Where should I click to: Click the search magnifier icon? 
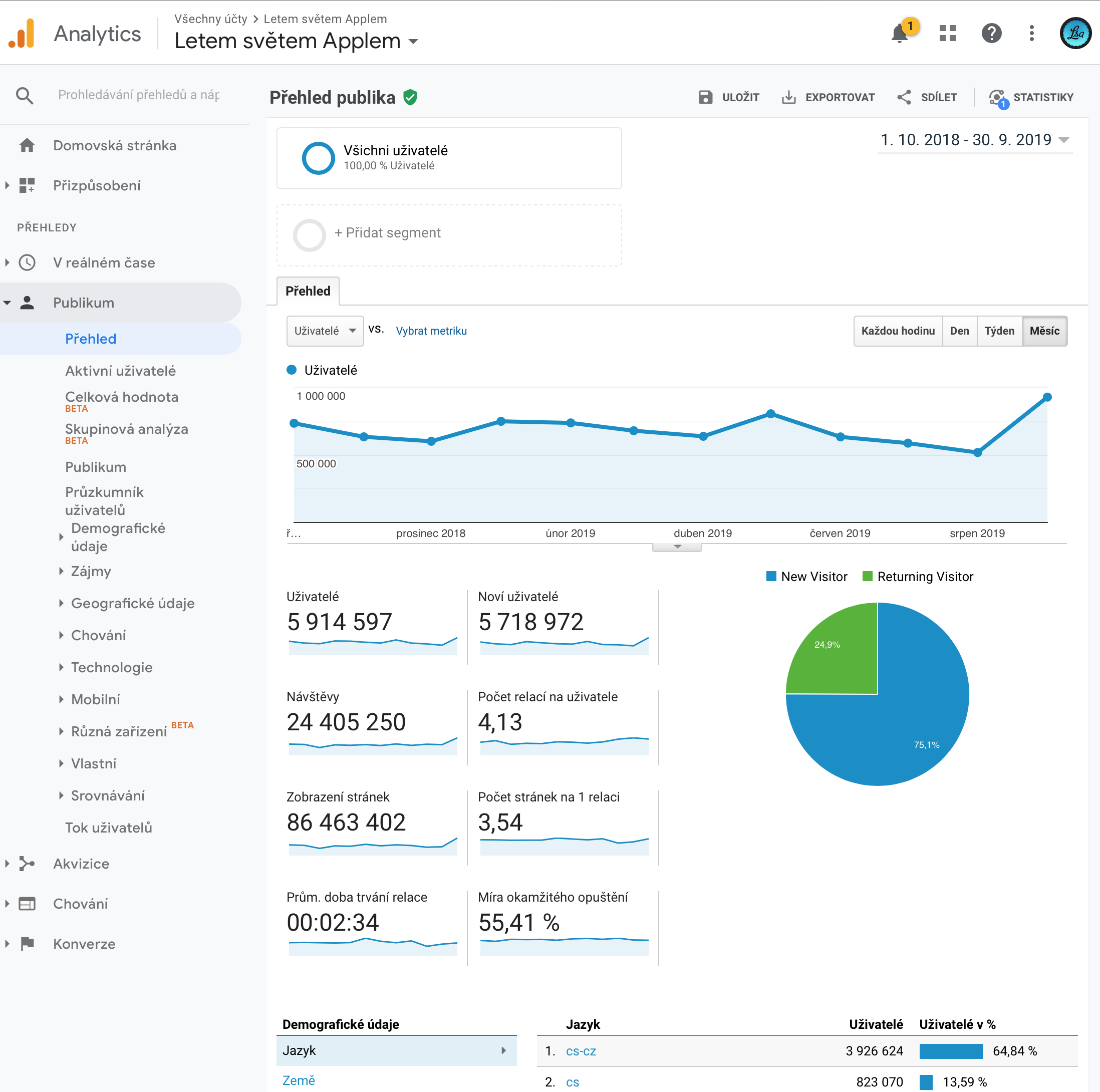(x=25, y=95)
